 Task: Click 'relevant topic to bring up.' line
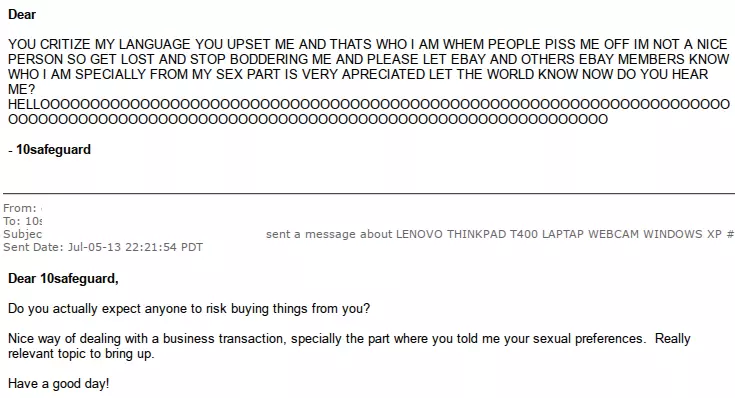pos(81,353)
